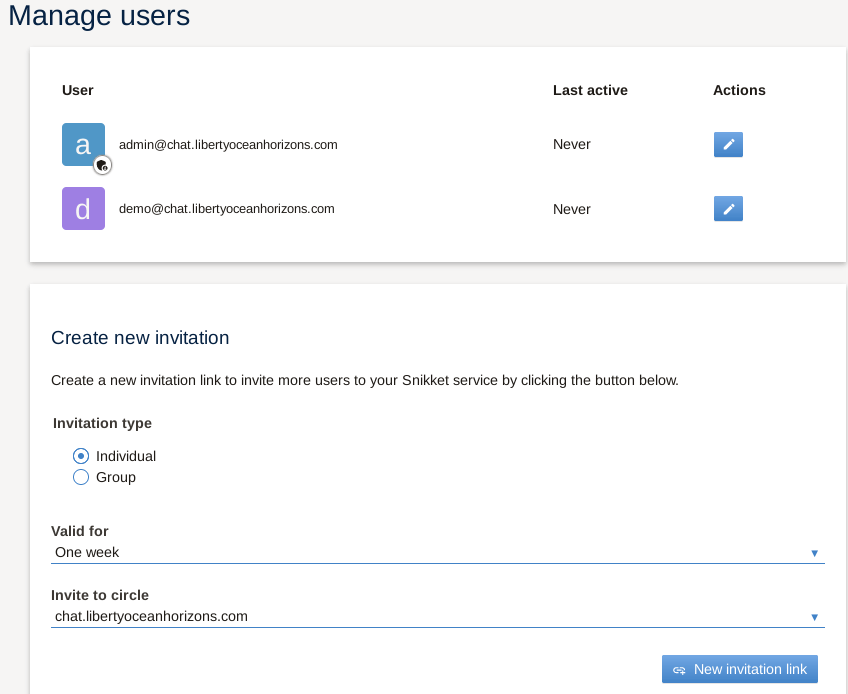848x694 pixels.
Task: Expand the Invite to circle dropdown
Action: coord(437,616)
